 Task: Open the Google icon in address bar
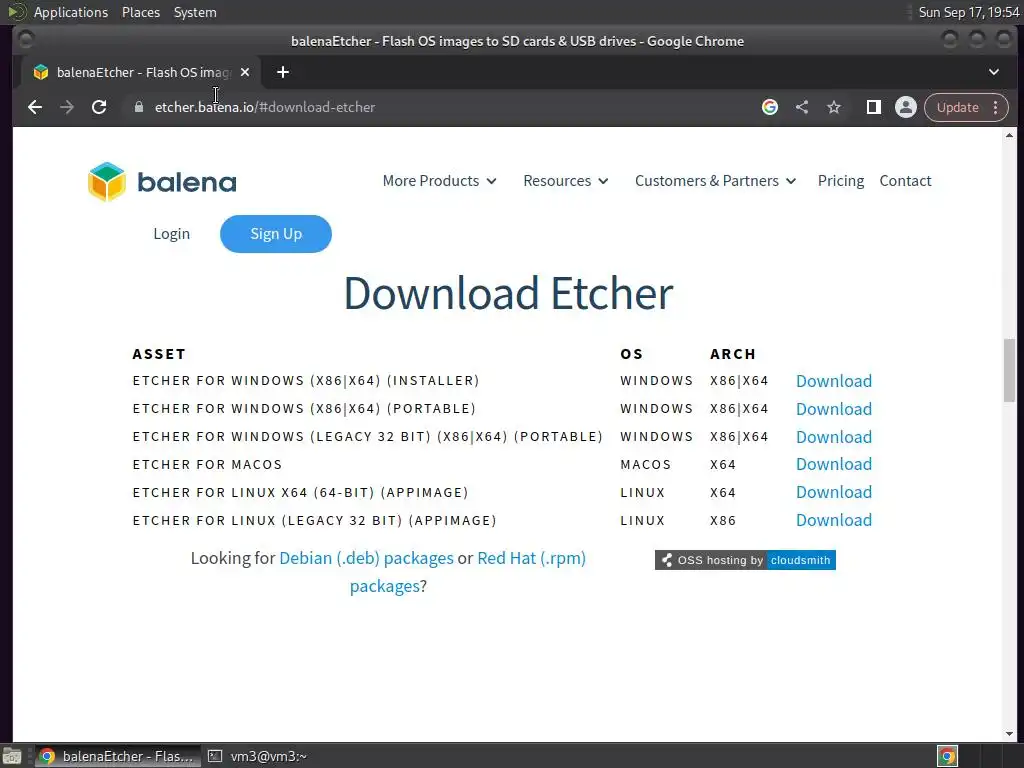(x=770, y=107)
